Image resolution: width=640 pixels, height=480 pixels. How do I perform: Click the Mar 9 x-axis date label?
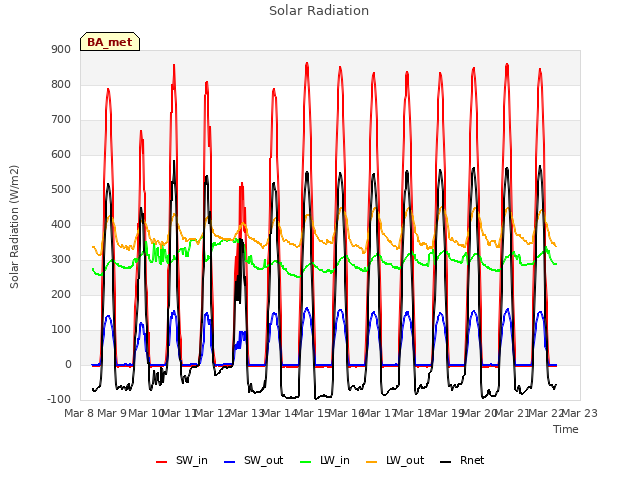point(112,413)
